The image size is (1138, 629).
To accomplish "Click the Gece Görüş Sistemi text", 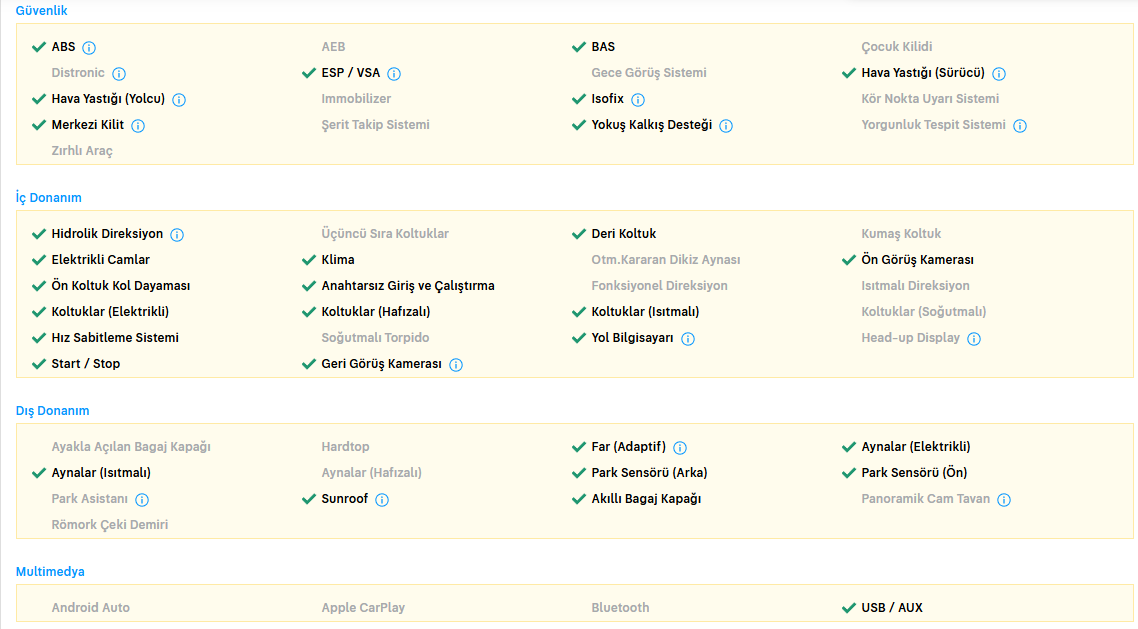I will pyautogui.click(x=649, y=73).
